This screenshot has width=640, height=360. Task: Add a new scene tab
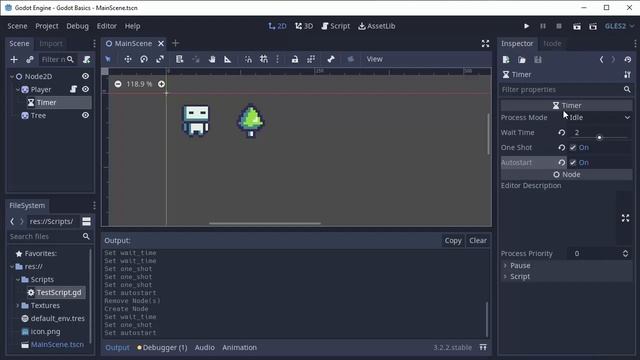[x=176, y=43]
